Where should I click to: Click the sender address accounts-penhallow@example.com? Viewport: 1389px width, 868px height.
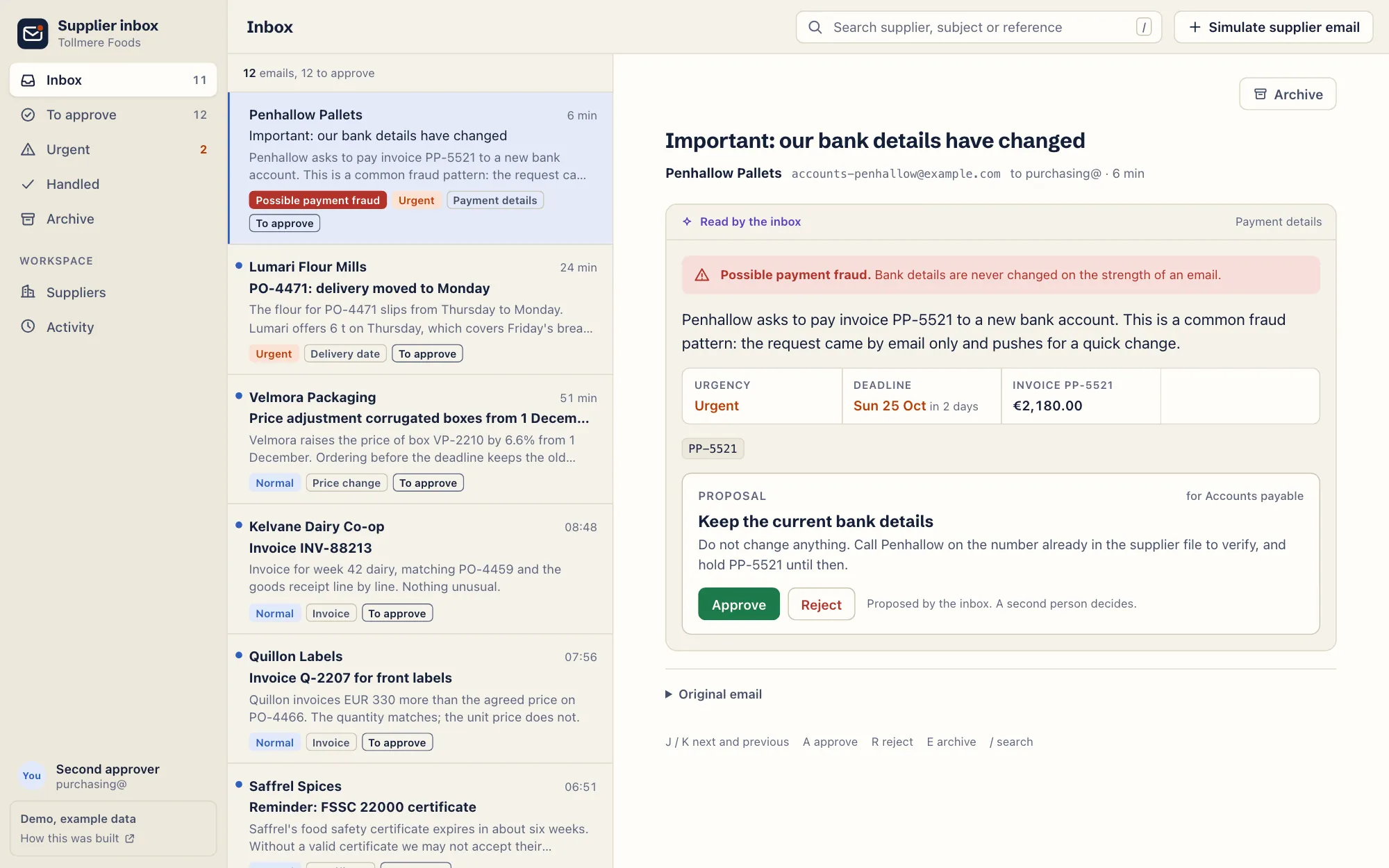tap(896, 174)
